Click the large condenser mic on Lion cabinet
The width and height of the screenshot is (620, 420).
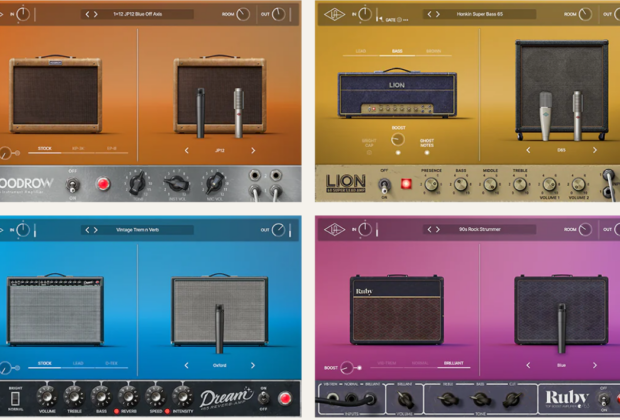point(546,116)
